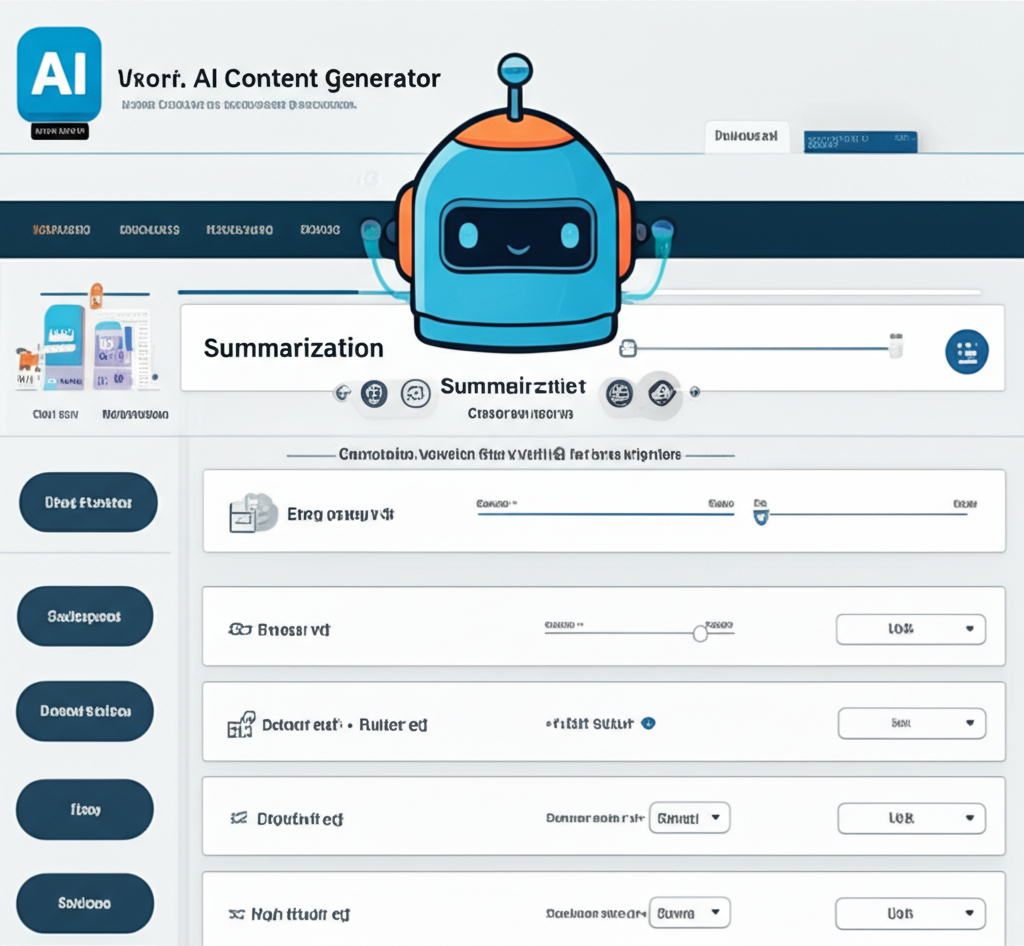
Task: Open the circular chat icon near Summarization
Action: (x=415, y=393)
